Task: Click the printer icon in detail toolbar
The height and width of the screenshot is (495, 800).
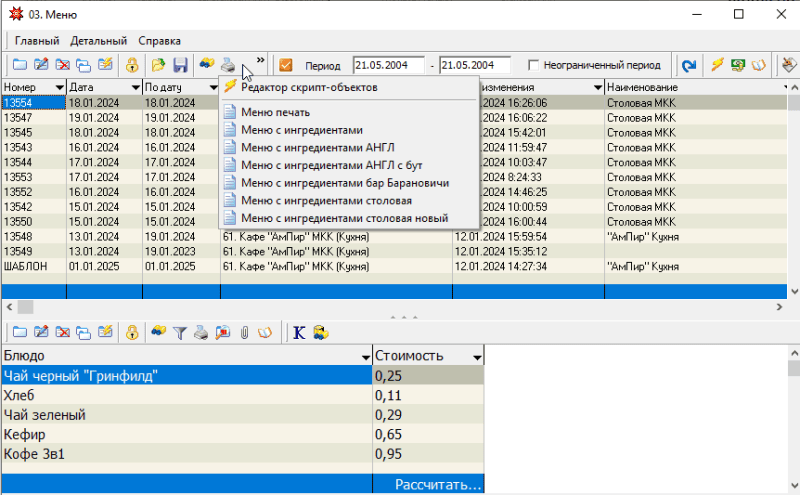Action: [202, 332]
